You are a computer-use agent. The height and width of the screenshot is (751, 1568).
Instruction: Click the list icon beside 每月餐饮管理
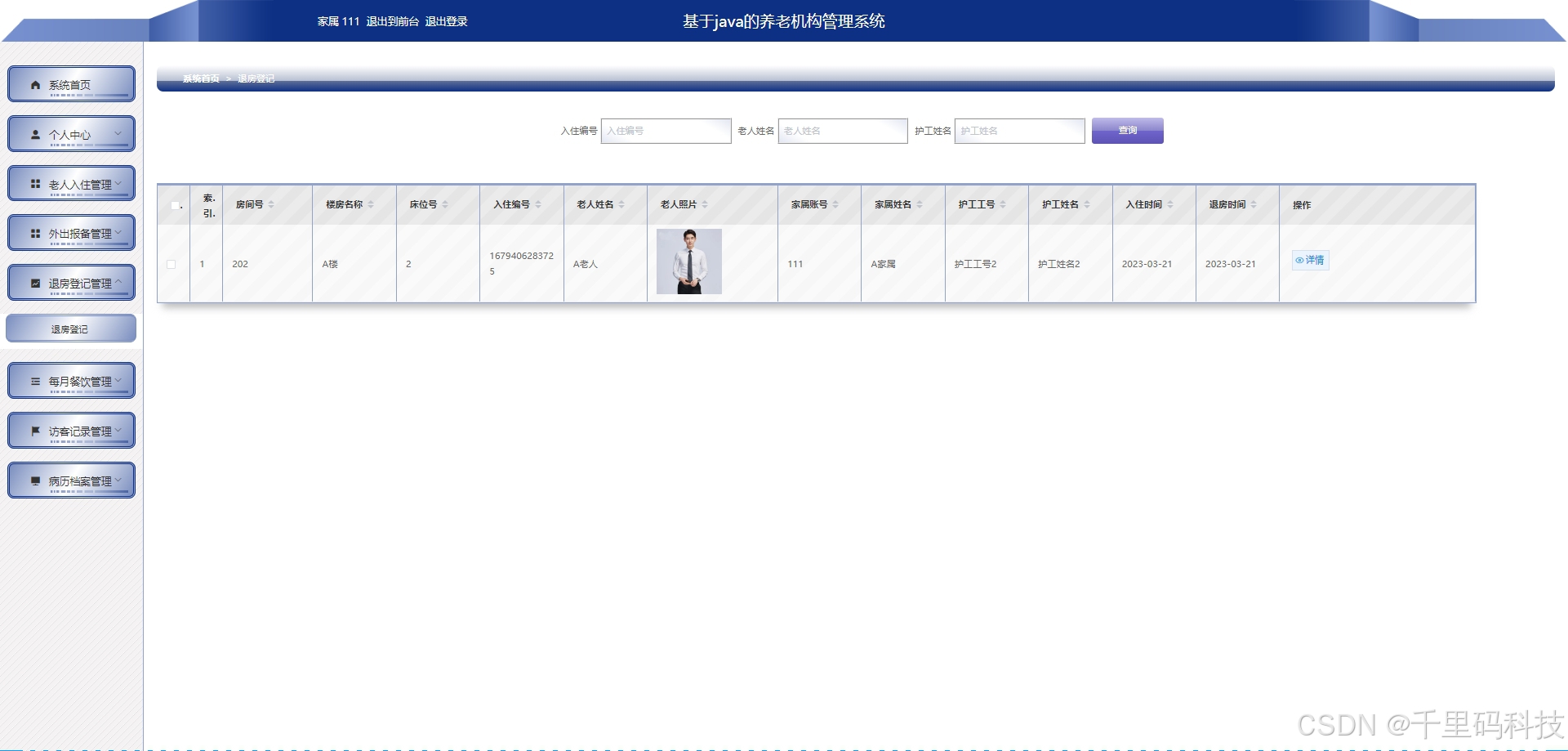[35, 382]
